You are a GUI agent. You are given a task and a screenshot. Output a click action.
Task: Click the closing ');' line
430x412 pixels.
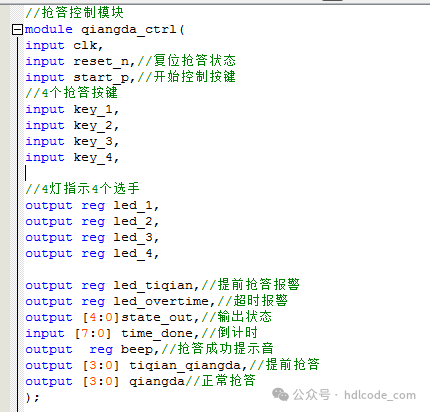pos(33,397)
